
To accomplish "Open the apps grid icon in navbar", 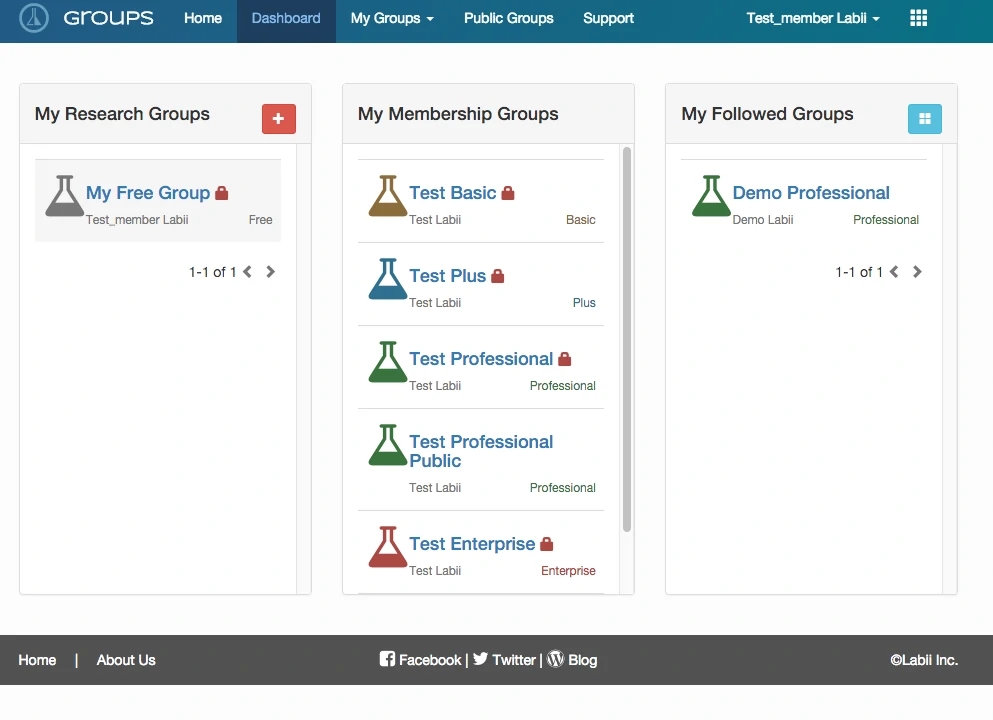I will (x=918, y=18).
